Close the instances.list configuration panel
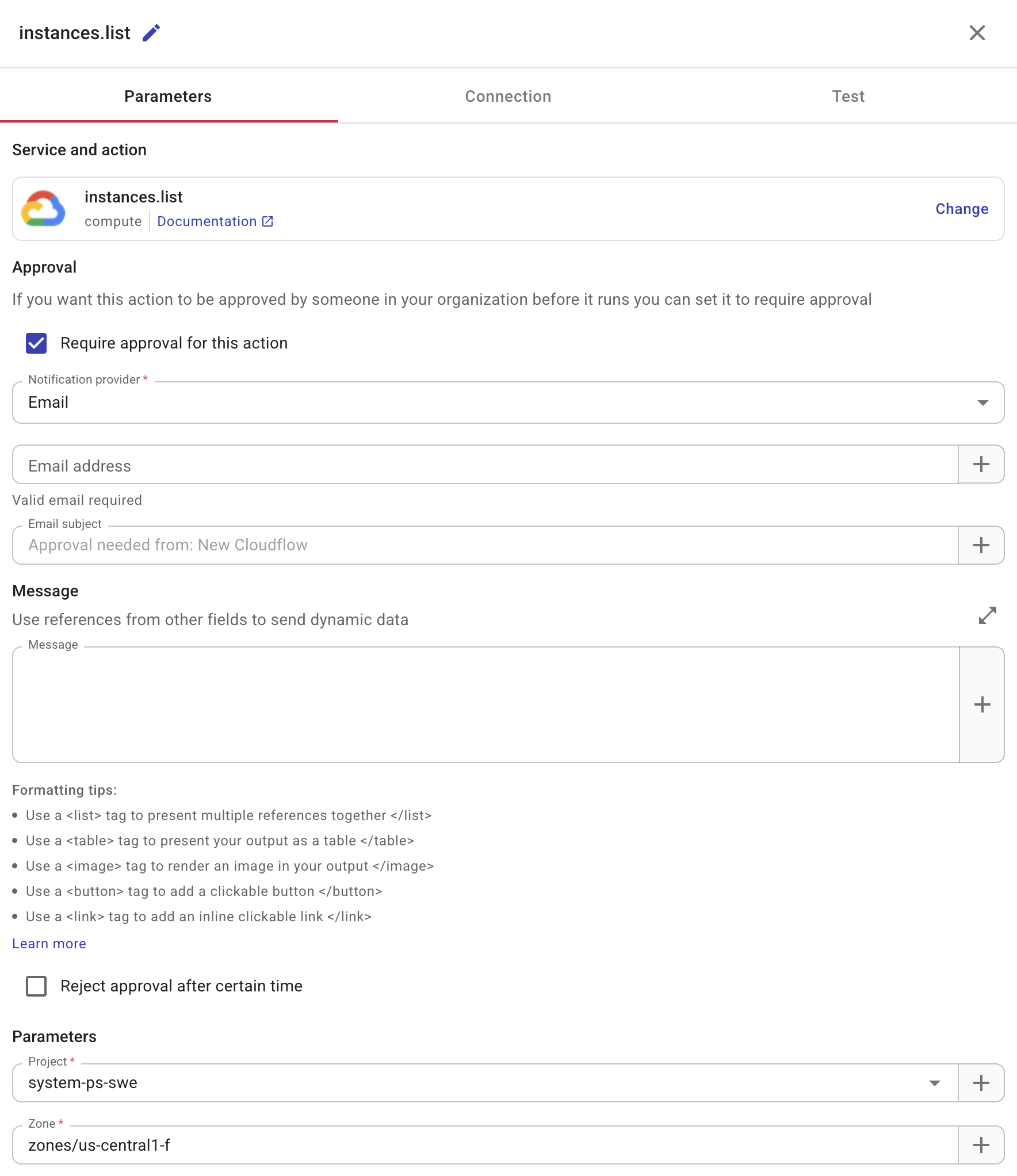Image resolution: width=1017 pixels, height=1176 pixels. 977,33
